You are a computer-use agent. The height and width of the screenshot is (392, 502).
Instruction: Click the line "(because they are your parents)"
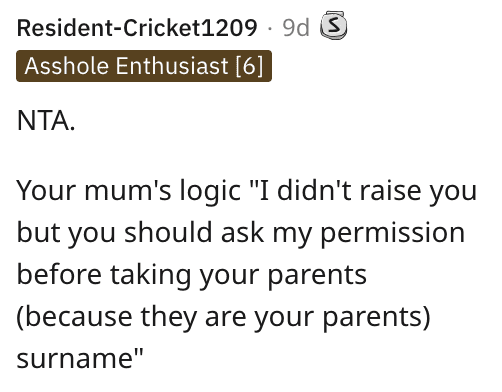(x=223, y=317)
